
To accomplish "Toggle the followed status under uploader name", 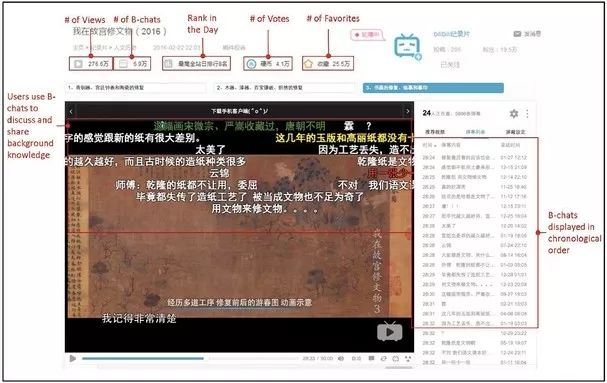I will pyautogui.click(x=450, y=65).
